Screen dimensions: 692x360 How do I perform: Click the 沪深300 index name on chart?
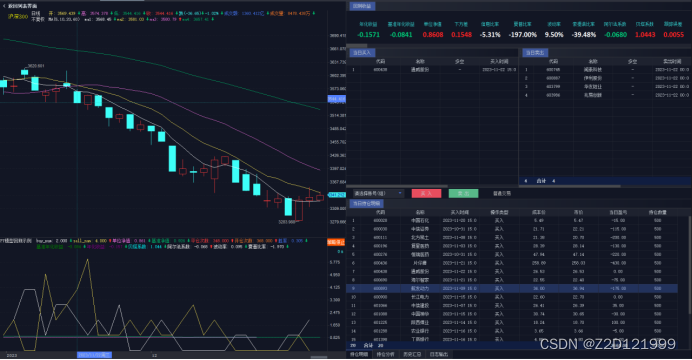coord(18,16)
